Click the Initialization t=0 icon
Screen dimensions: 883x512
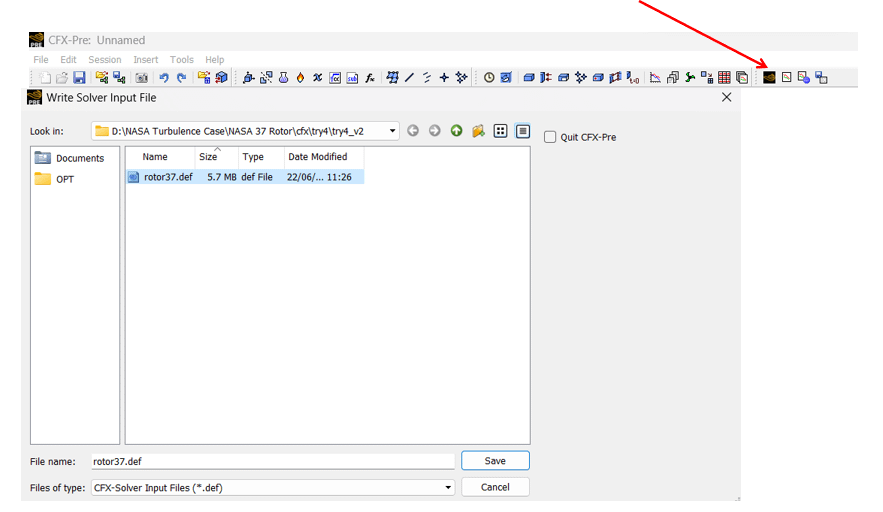[633, 78]
